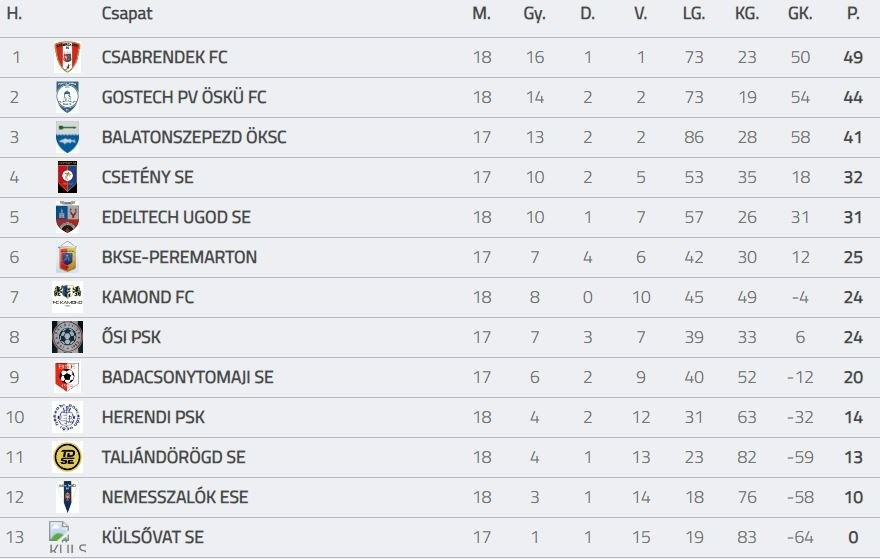This screenshot has height=559, width=880.
Task: Click the Balatonszepezd ÖKSC team crest
Action: [x=67, y=137]
